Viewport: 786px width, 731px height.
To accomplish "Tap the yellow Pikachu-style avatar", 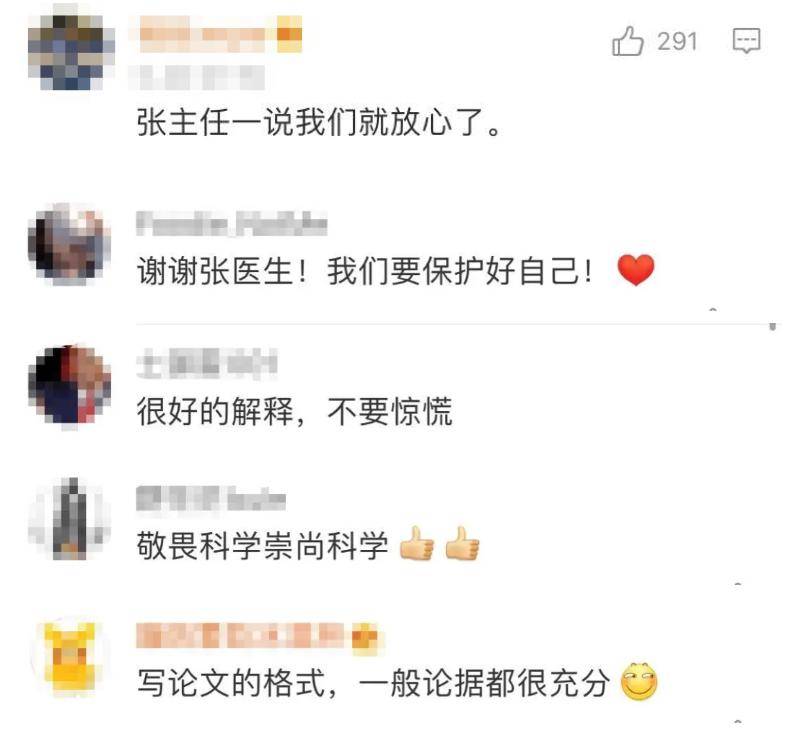I will point(71,657).
